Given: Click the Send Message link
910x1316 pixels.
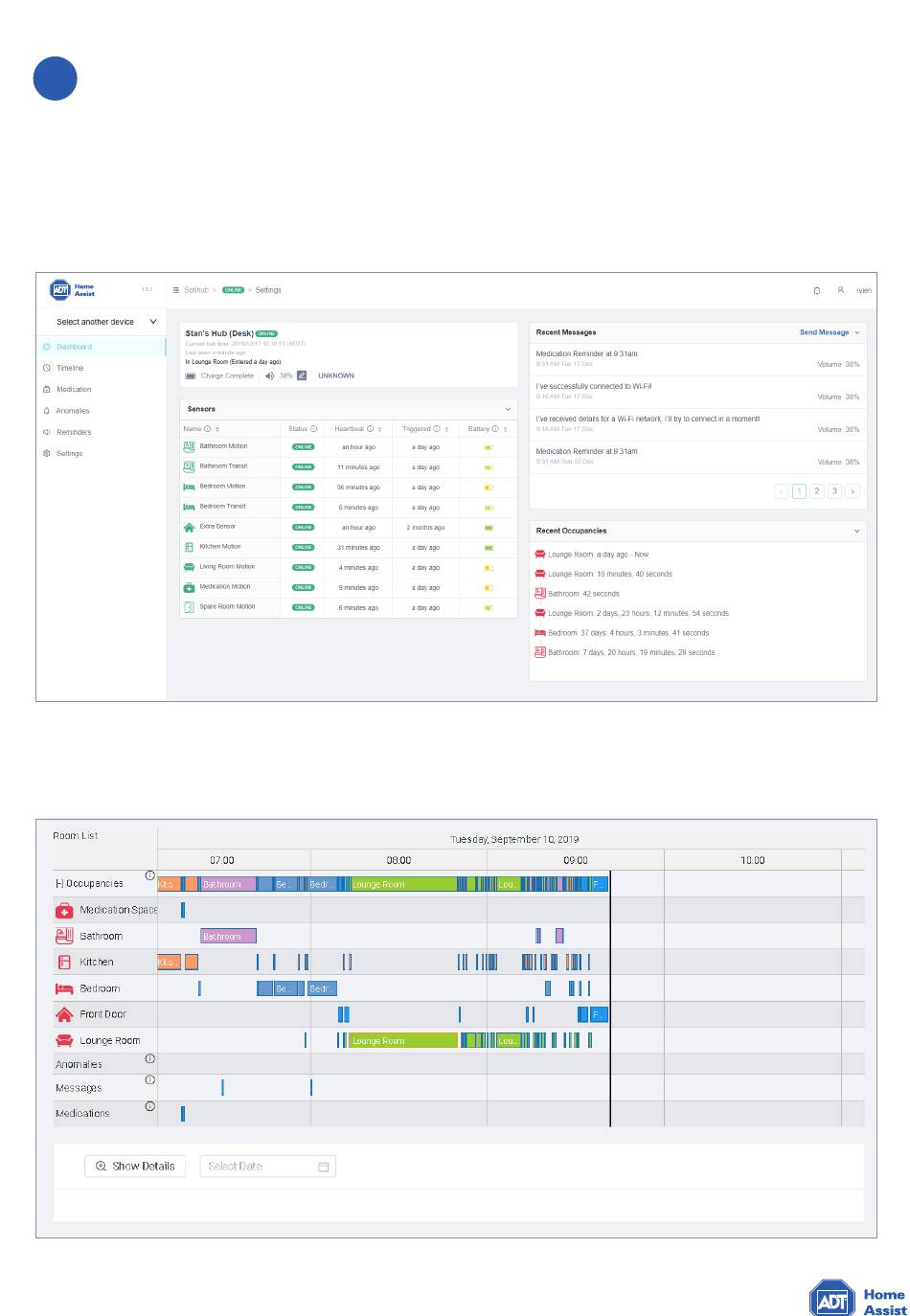Looking at the screenshot, I should [x=824, y=332].
